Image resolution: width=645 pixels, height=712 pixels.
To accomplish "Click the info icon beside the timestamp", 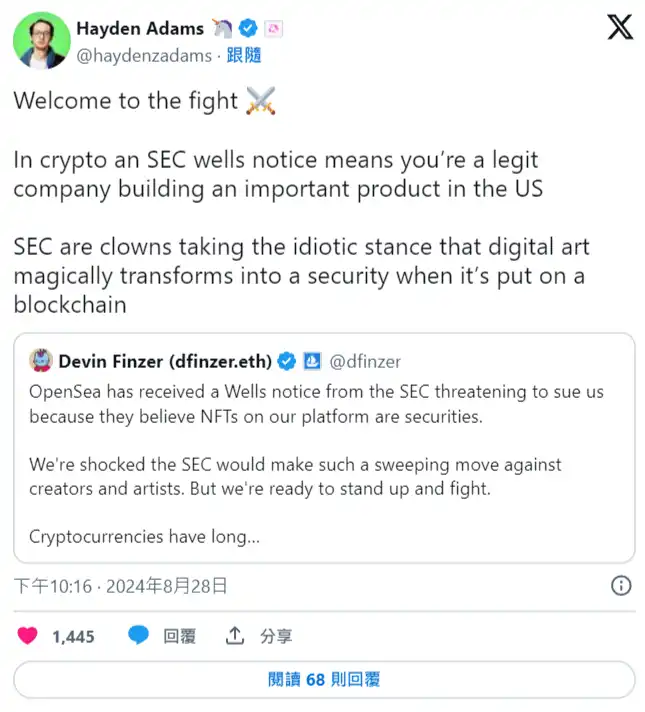I will coord(620,585).
